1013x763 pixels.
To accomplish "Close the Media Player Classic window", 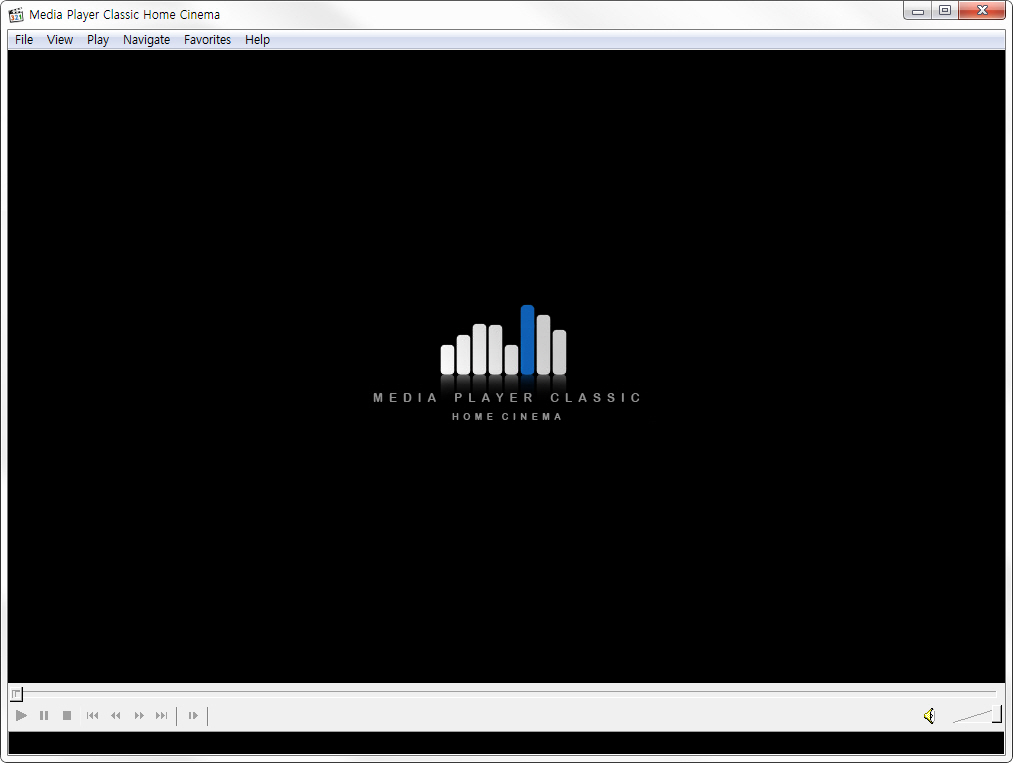I will (982, 11).
